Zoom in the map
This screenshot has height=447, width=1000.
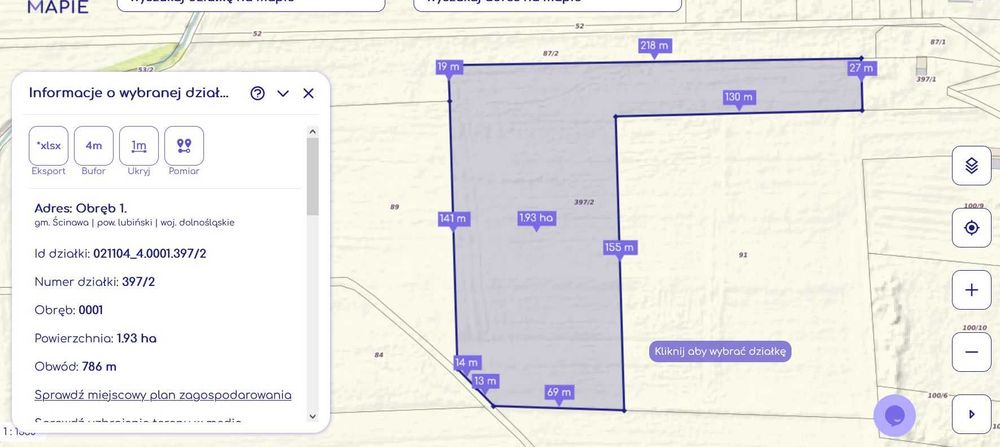pos(971,290)
